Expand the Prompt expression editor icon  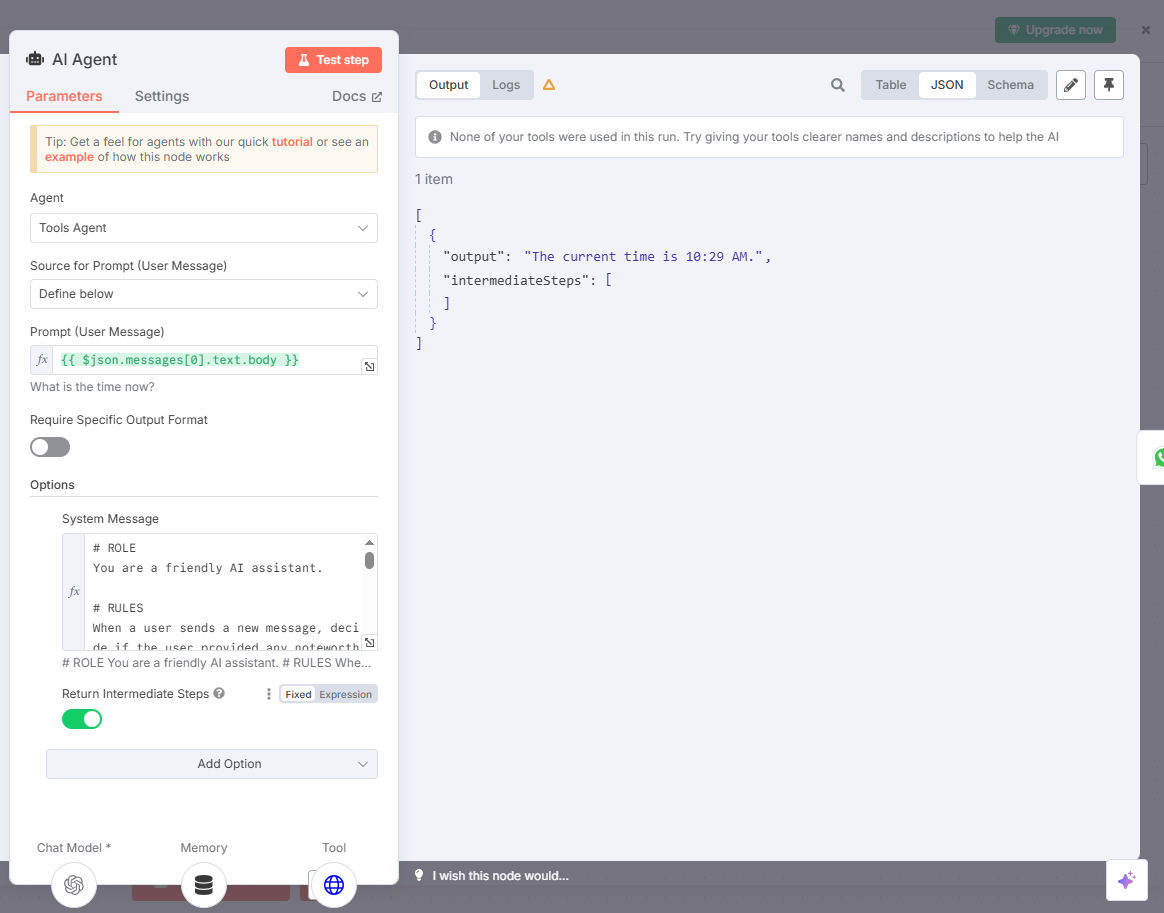pyautogui.click(x=369, y=367)
